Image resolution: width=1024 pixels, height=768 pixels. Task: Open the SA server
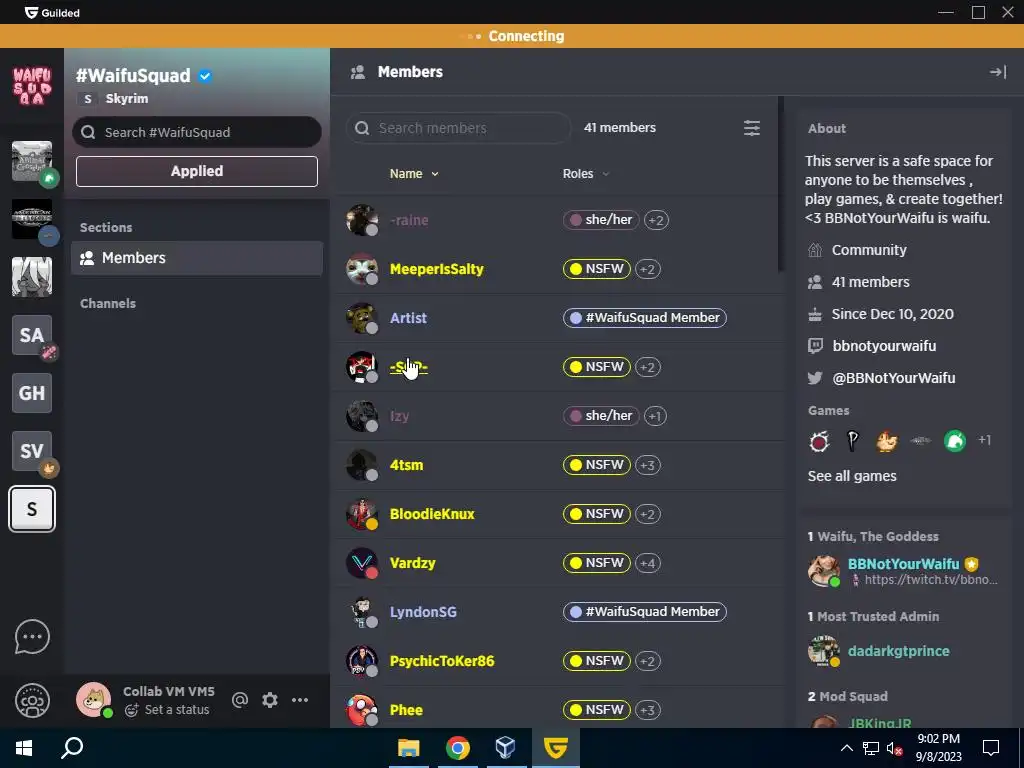tap(31, 335)
